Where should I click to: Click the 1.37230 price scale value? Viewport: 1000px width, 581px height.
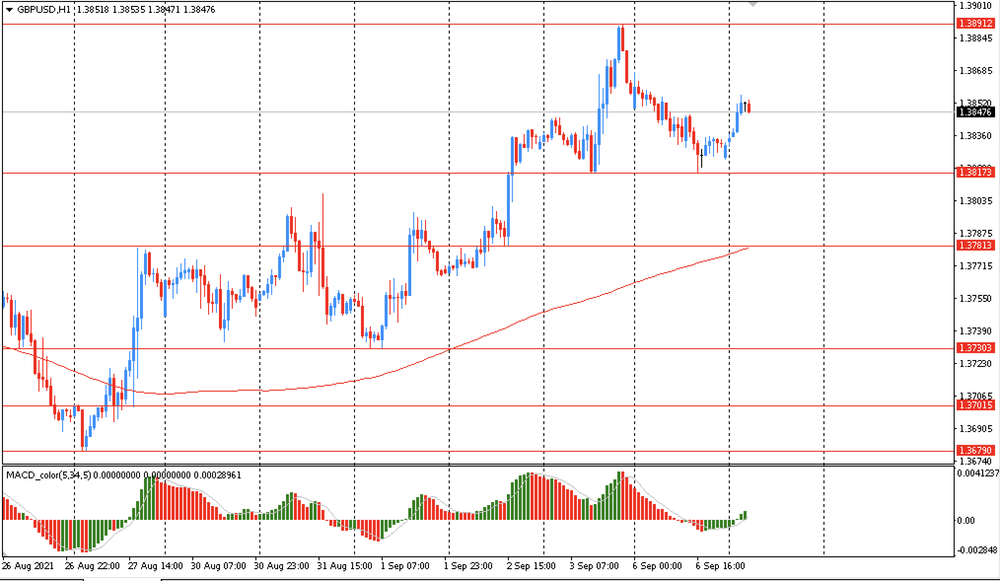(x=976, y=364)
